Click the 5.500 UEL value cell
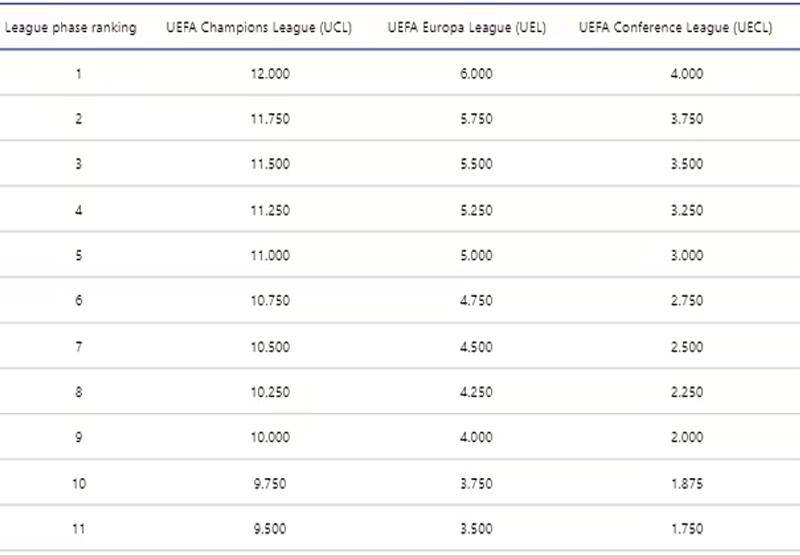This screenshot has width=800, height=555. pyautogui.click(x=476, y=164)
